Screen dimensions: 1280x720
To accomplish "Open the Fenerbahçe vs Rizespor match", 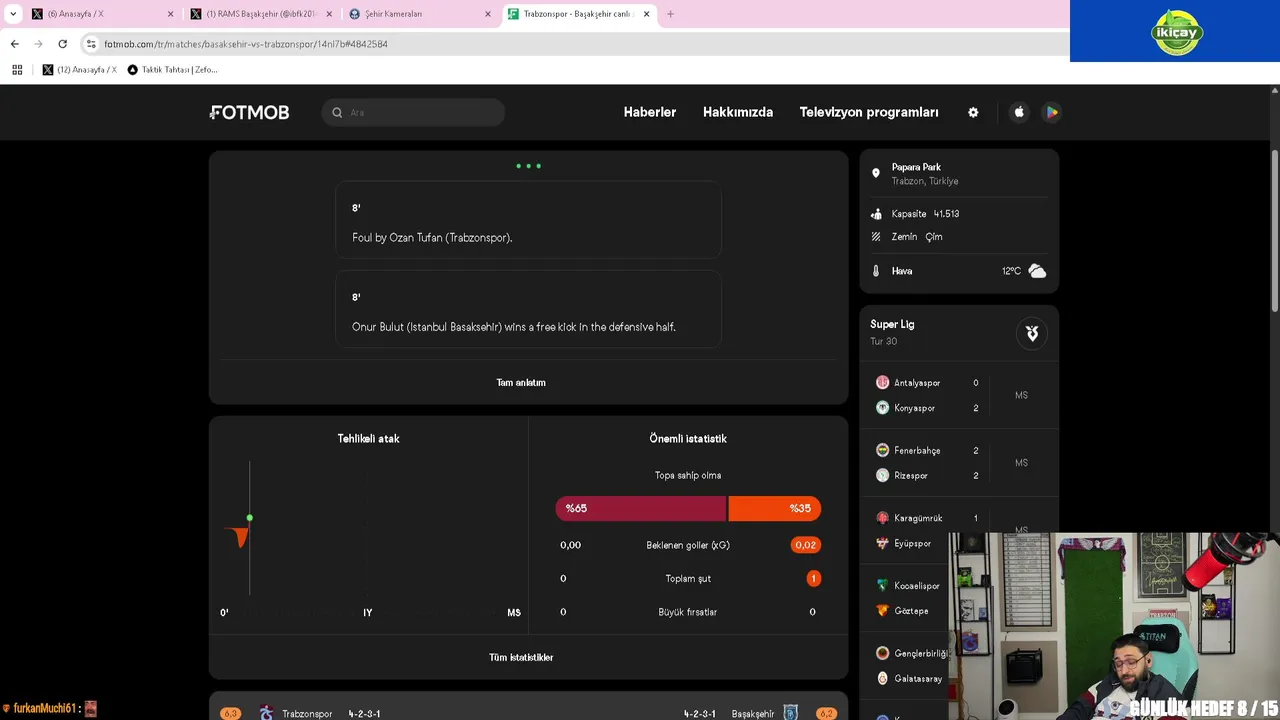I will 959,463.
